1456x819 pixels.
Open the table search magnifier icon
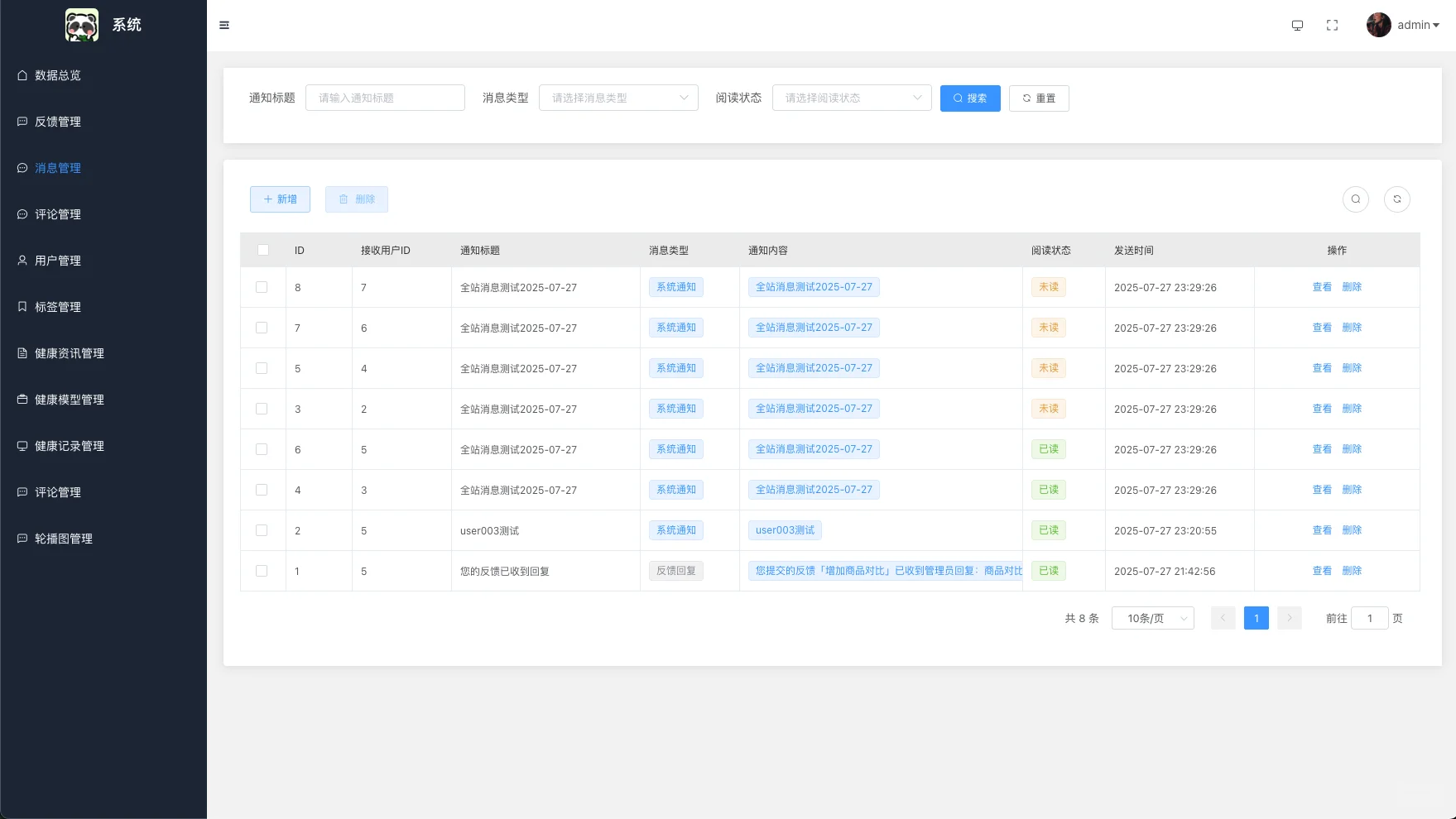click(x=1356, y=199)
